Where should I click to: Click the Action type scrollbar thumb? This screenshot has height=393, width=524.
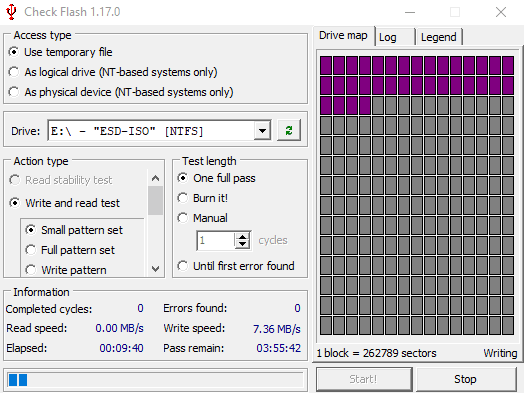(x=155, y=201)
